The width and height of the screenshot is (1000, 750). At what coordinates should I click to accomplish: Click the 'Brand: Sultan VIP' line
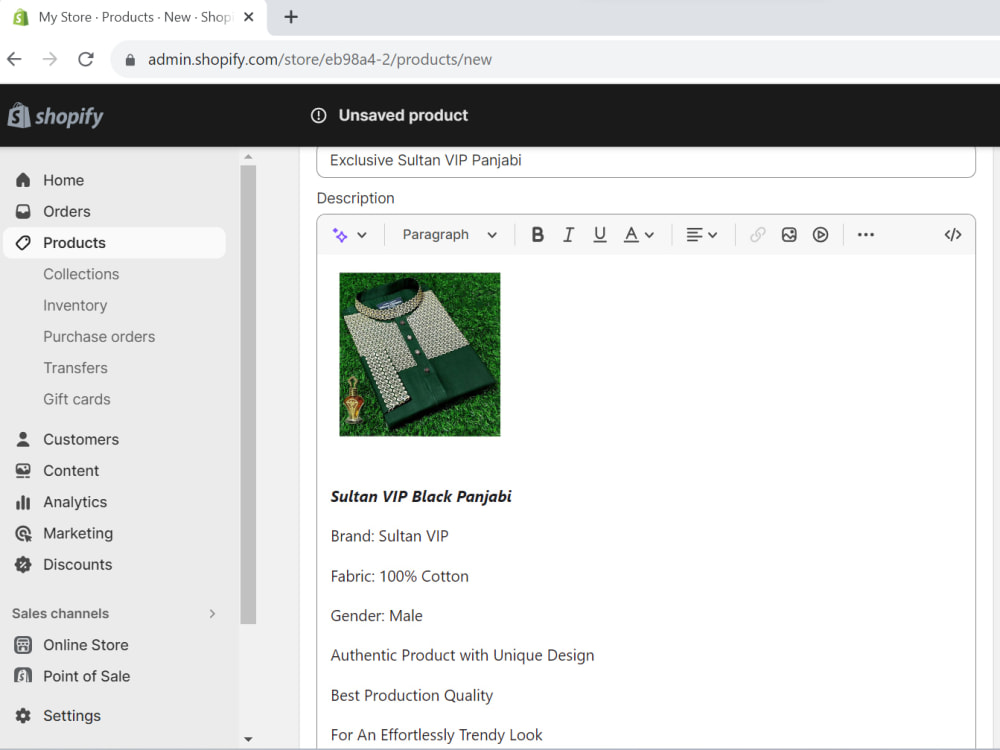389,536
